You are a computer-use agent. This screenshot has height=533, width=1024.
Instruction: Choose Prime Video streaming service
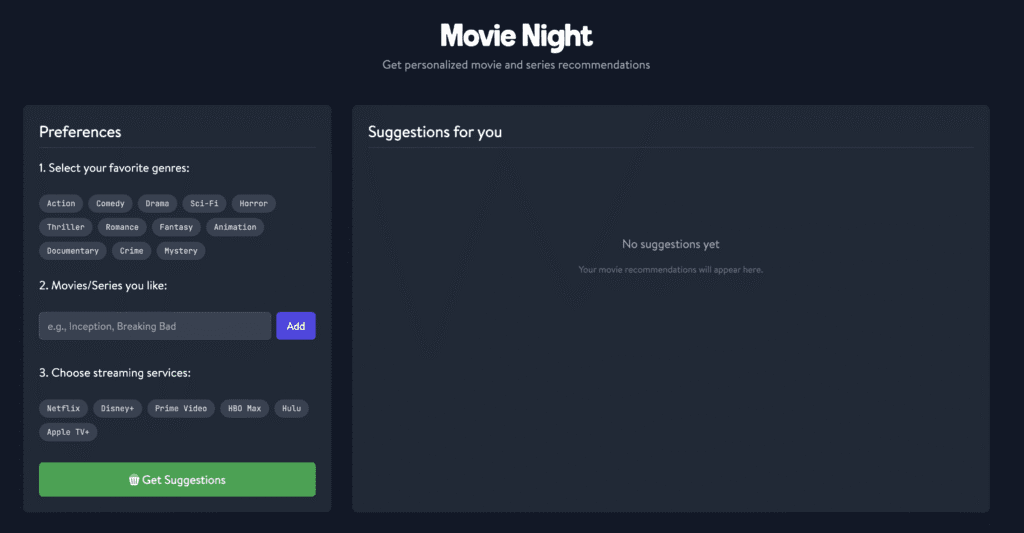pyautogui.click(x=181, y=408)
